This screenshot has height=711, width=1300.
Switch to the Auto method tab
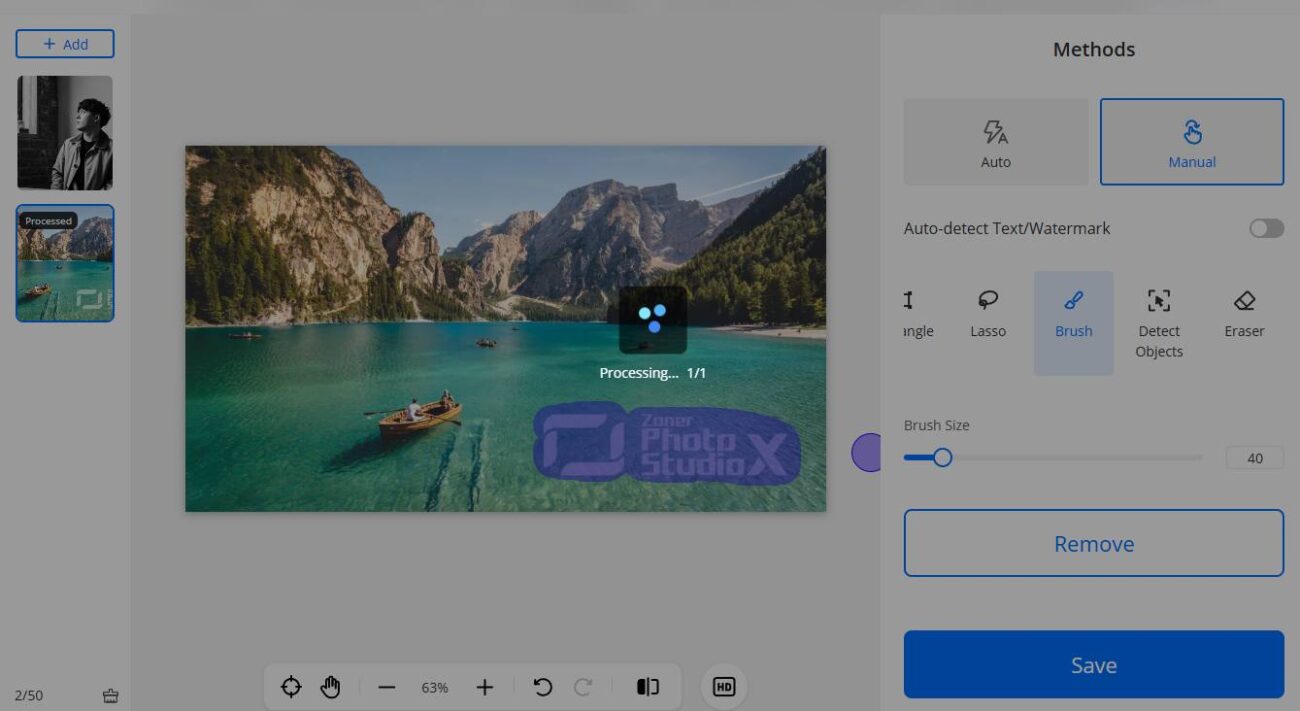coord(995,142)
